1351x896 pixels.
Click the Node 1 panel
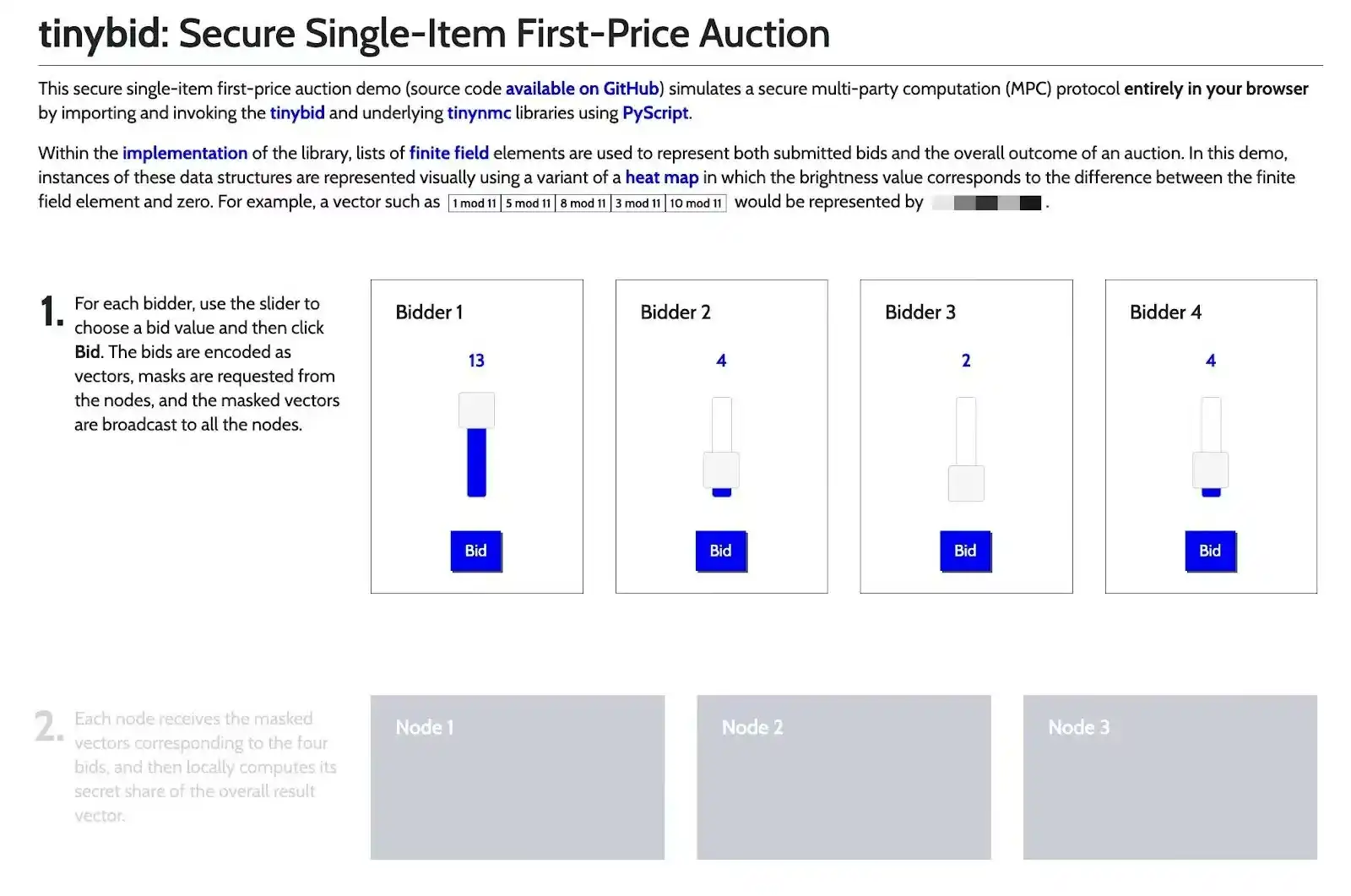[x=517, y=777]
